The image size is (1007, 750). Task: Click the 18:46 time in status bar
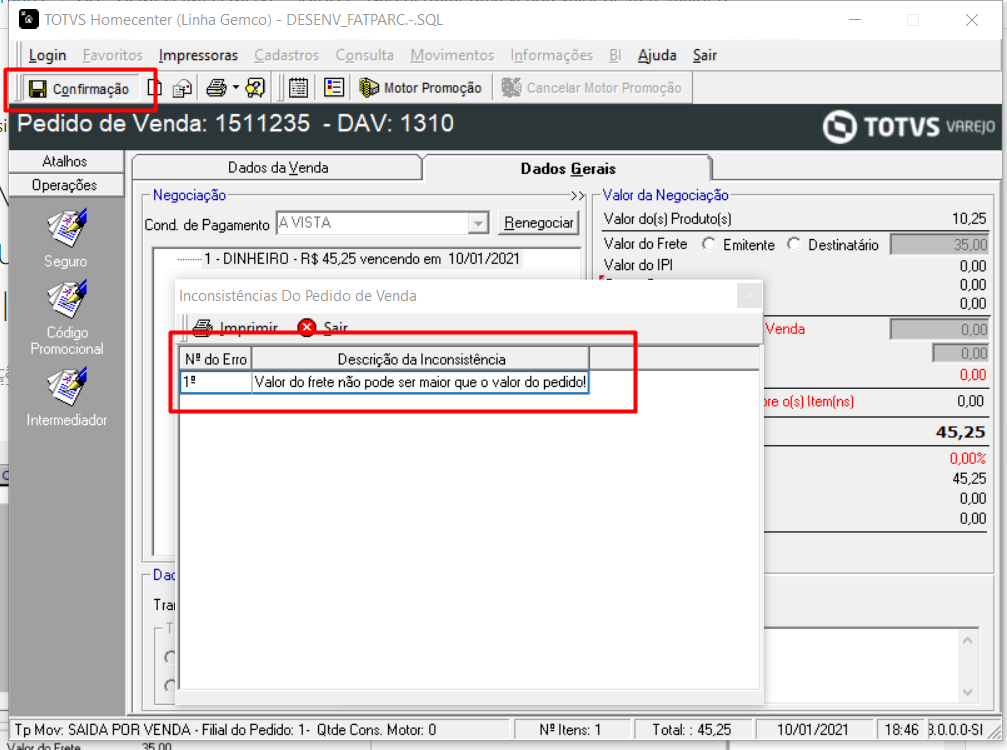point(901,729)
